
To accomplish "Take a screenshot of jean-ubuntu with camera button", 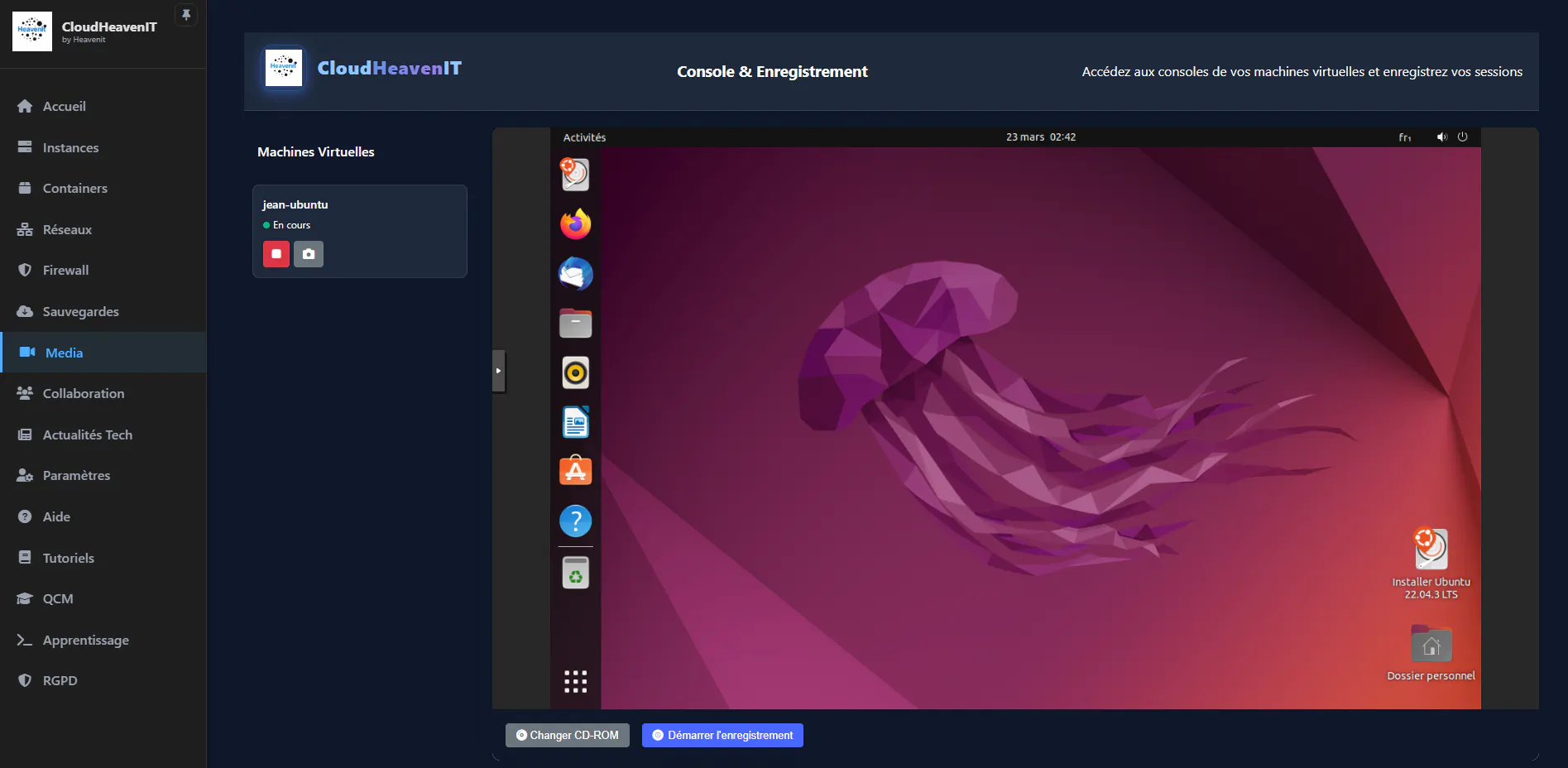I will click(x=309, y=254).
